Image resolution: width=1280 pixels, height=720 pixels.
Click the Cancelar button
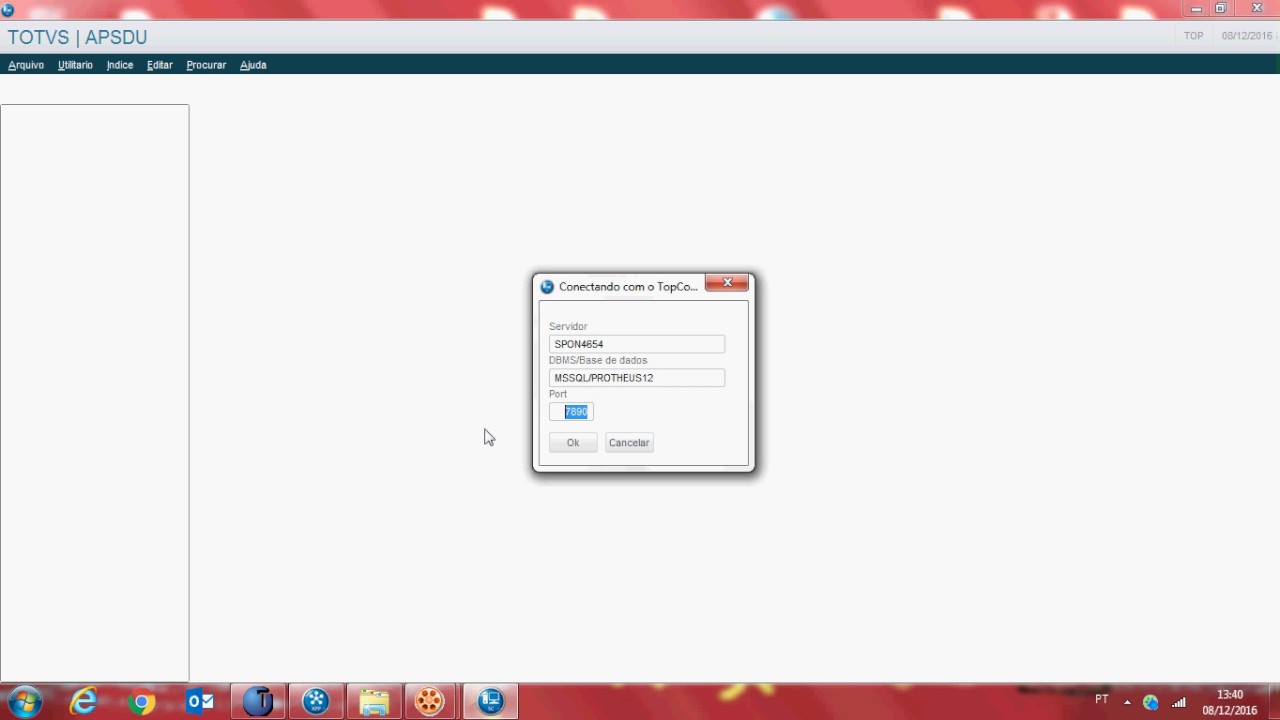629,443
